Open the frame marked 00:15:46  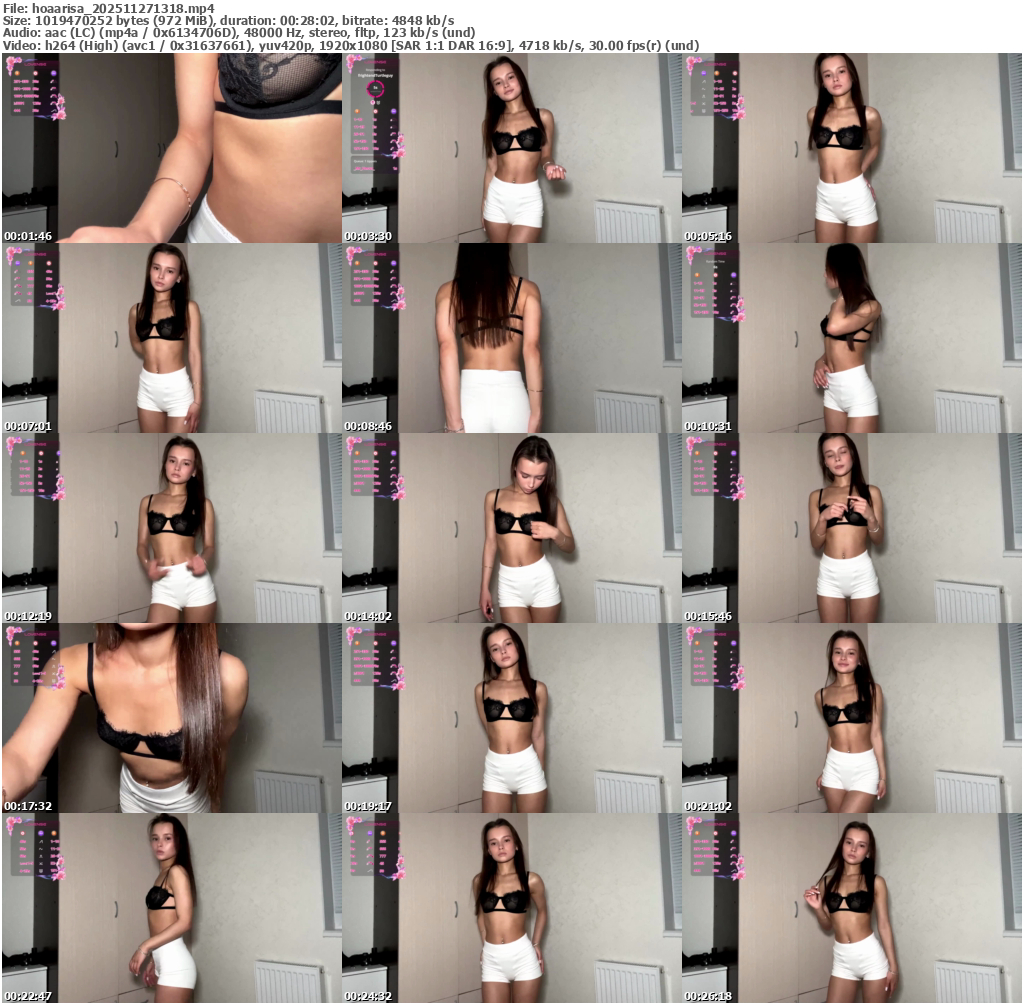click(851, 528)
